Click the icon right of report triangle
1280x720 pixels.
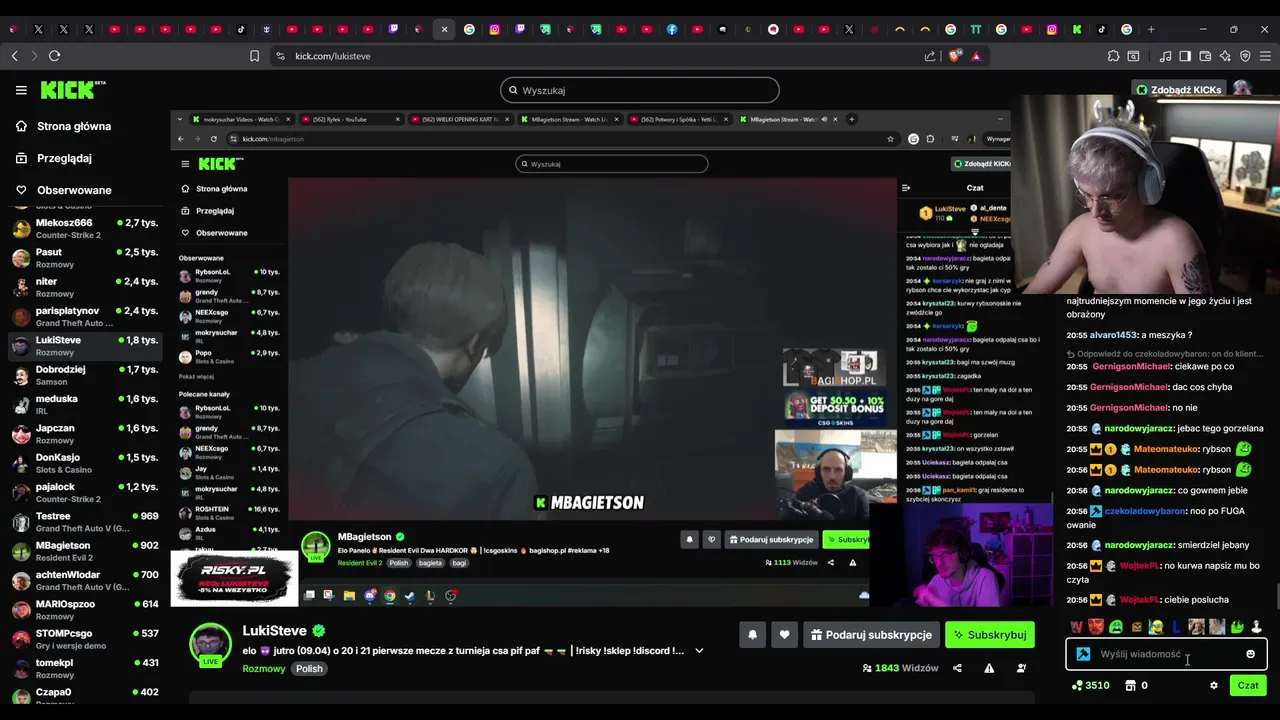[x=1021, y=668]
